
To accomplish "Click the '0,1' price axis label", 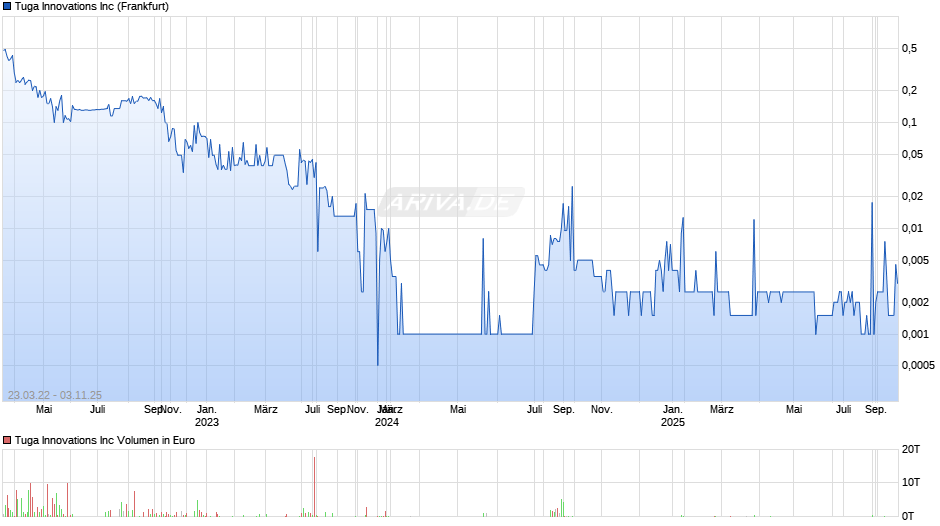I will 909,122.
